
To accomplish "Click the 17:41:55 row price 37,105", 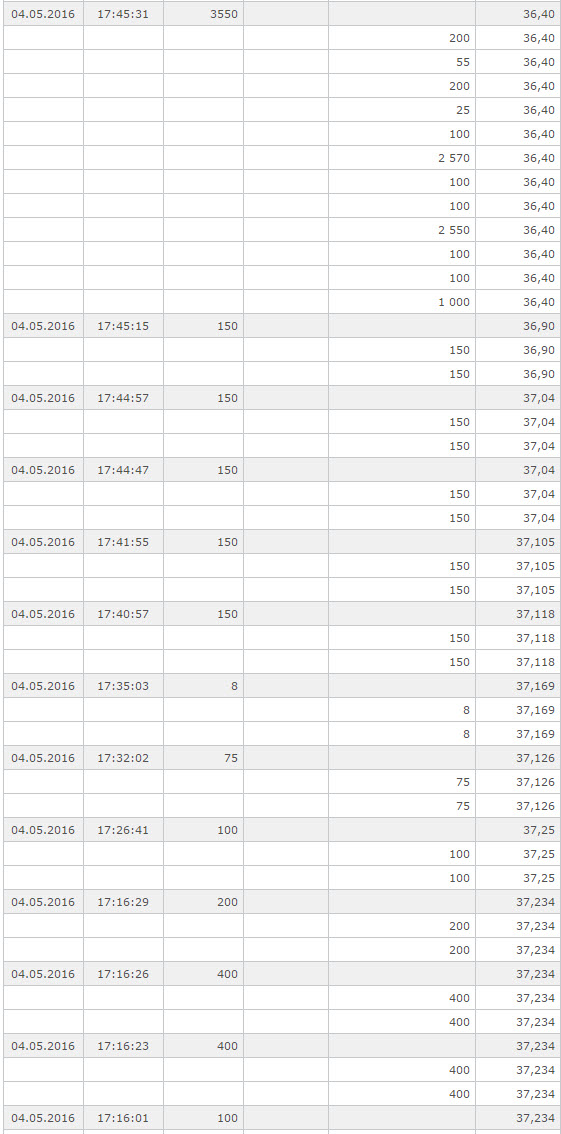I will pyautogui.click(x=518, y=542).
